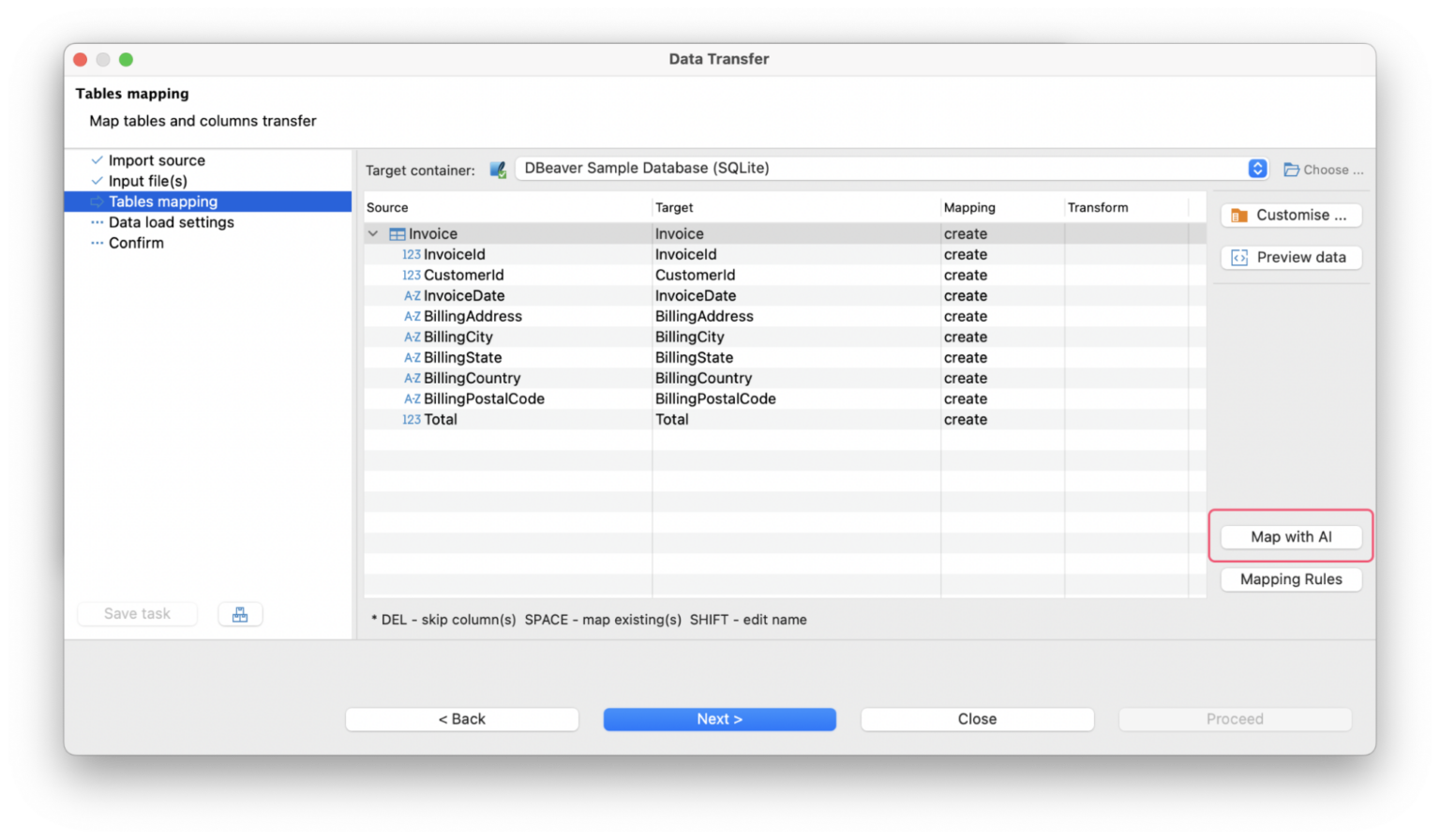This screenshot has height=840, width=1440.
Task: Click the 123 numeric icon beside Total
Action: click(412, 419)
